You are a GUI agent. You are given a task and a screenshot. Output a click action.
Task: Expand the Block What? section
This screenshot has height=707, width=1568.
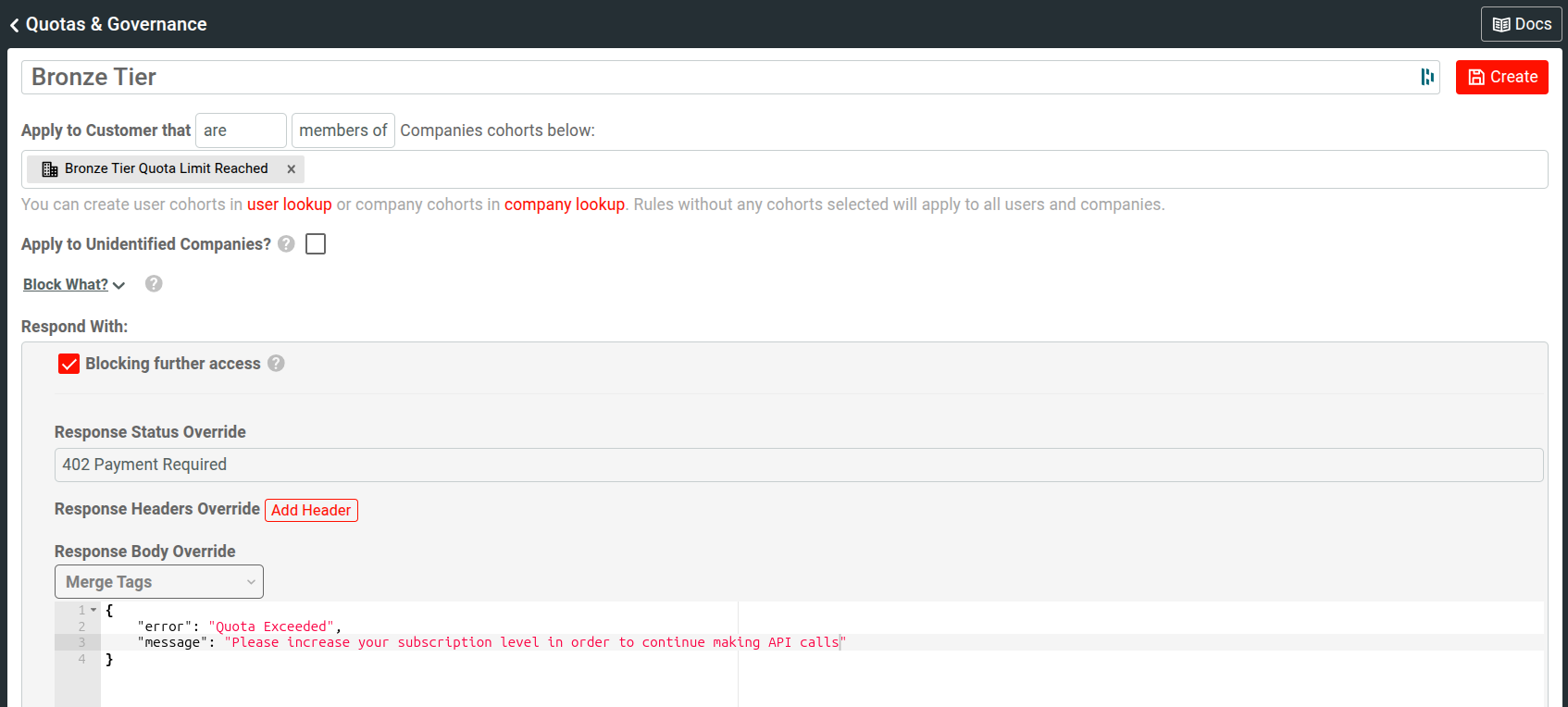74,285
